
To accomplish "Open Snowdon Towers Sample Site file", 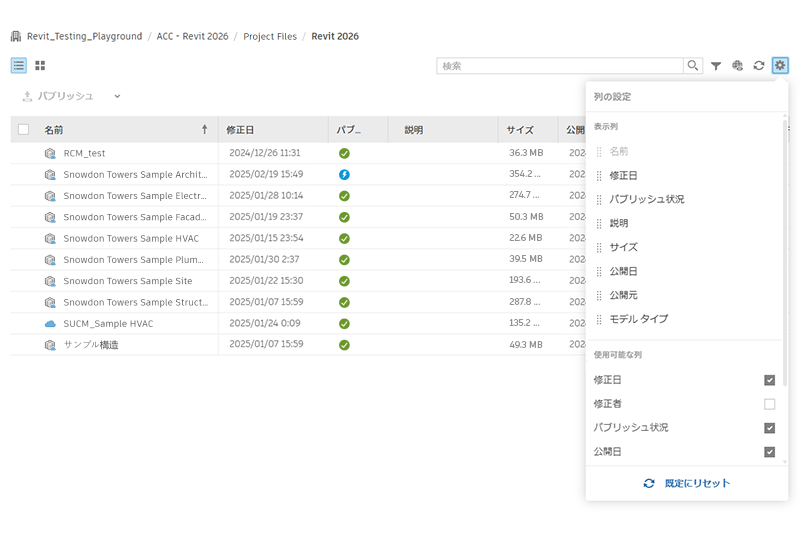I will click(x=128, y=281).
